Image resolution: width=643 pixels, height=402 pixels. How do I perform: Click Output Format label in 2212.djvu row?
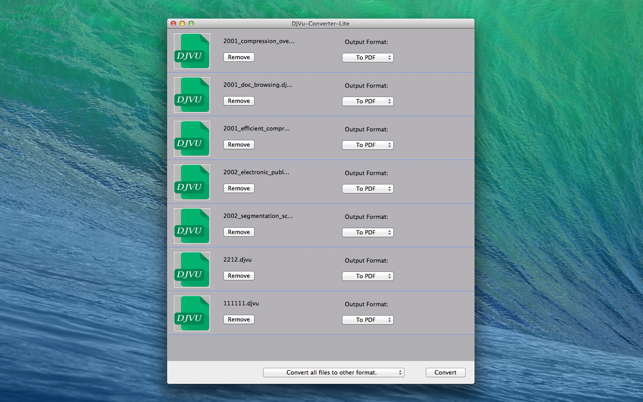click(366, 260)
